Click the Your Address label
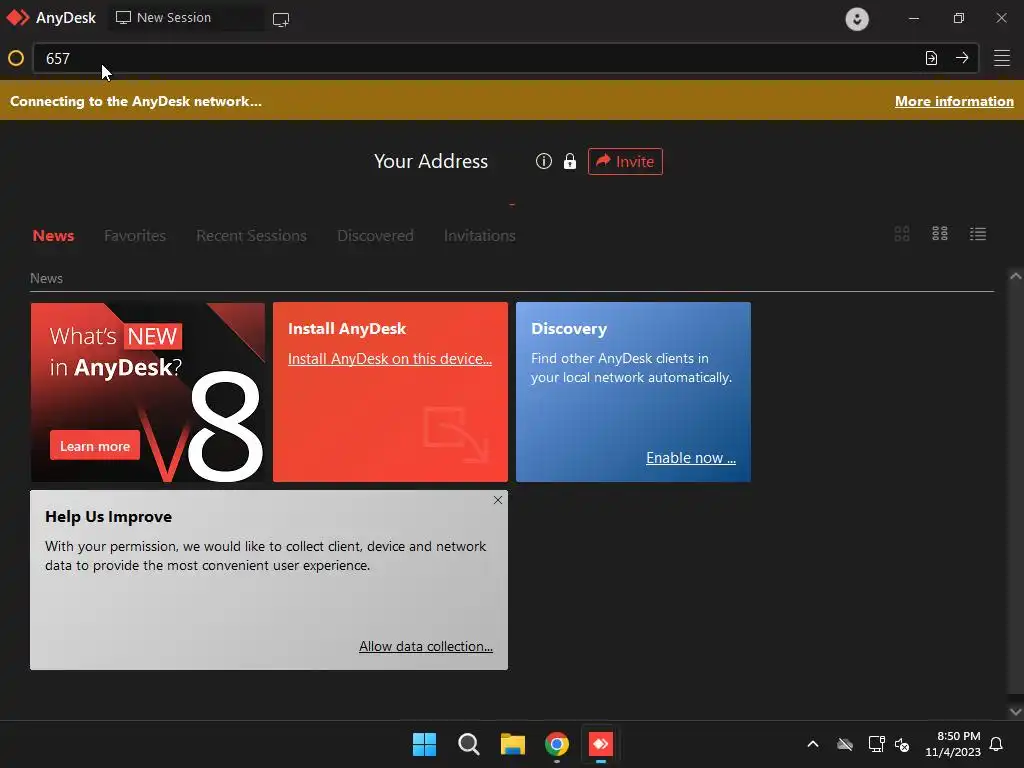The width and height of the screenshot is (1024, 768). (x=431, y=161)
